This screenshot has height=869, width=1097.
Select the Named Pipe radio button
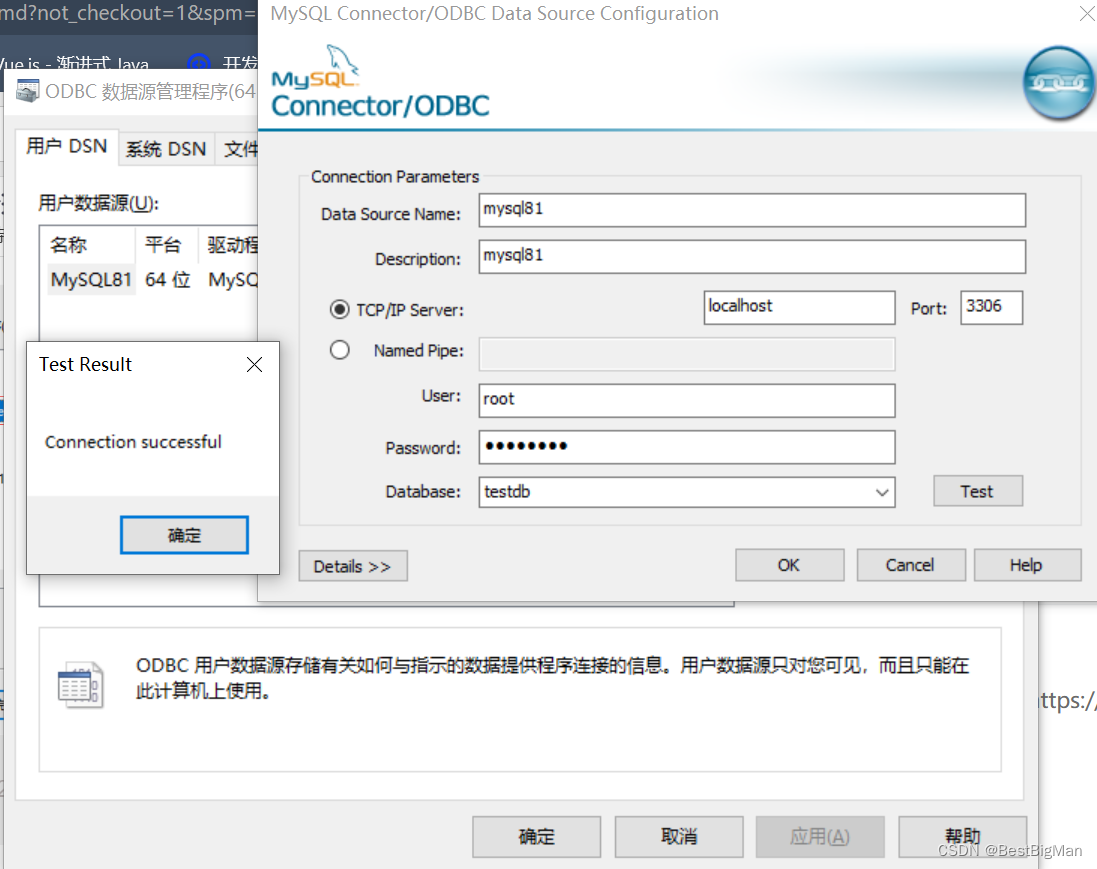click(340, 350)
